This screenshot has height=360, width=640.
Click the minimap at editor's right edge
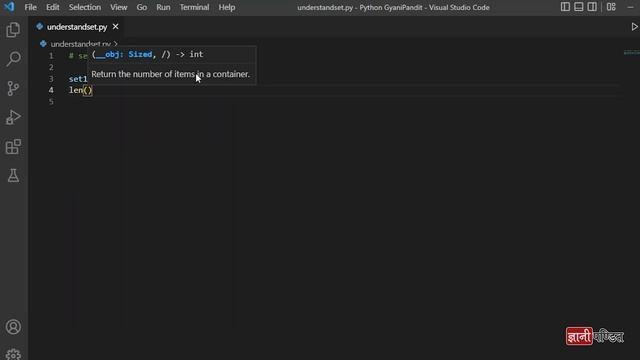coord(631,53)
